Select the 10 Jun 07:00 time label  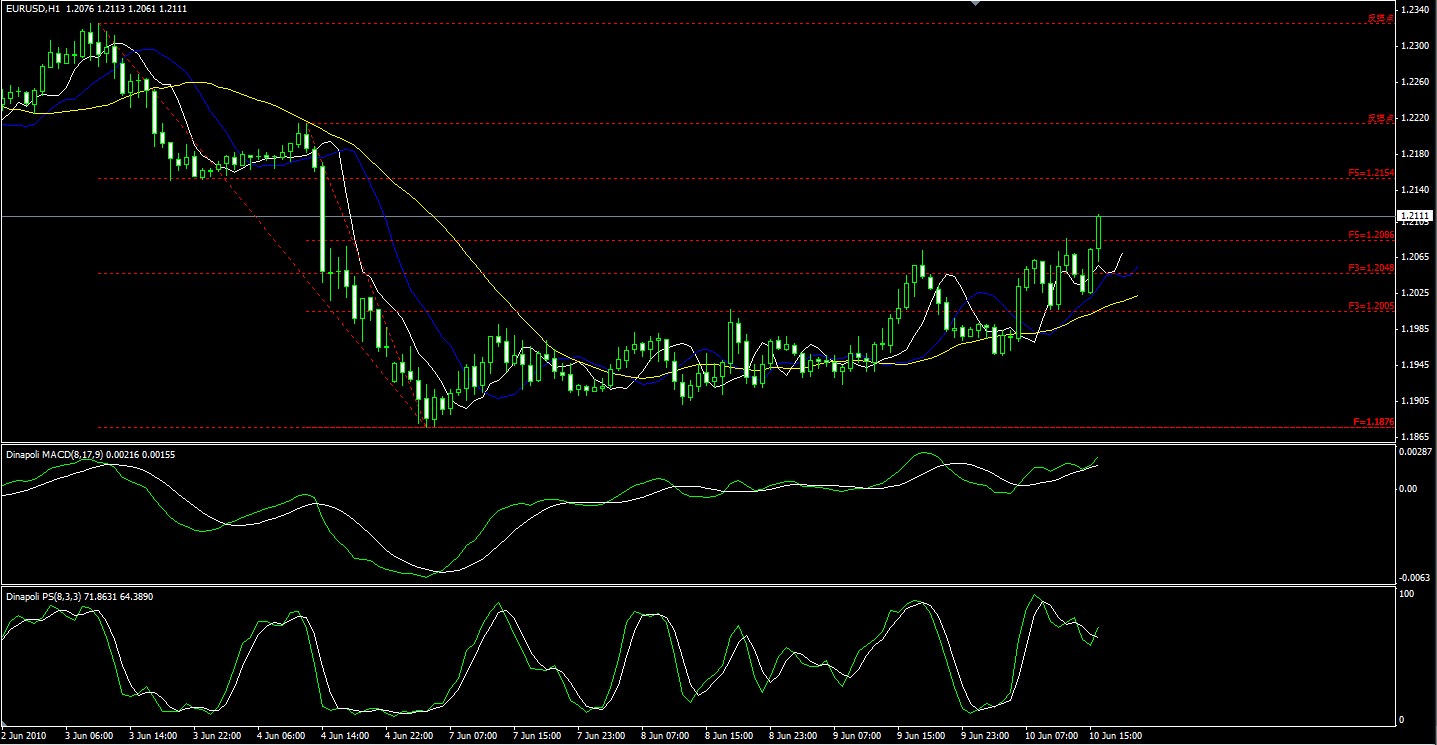point(1052,735)
